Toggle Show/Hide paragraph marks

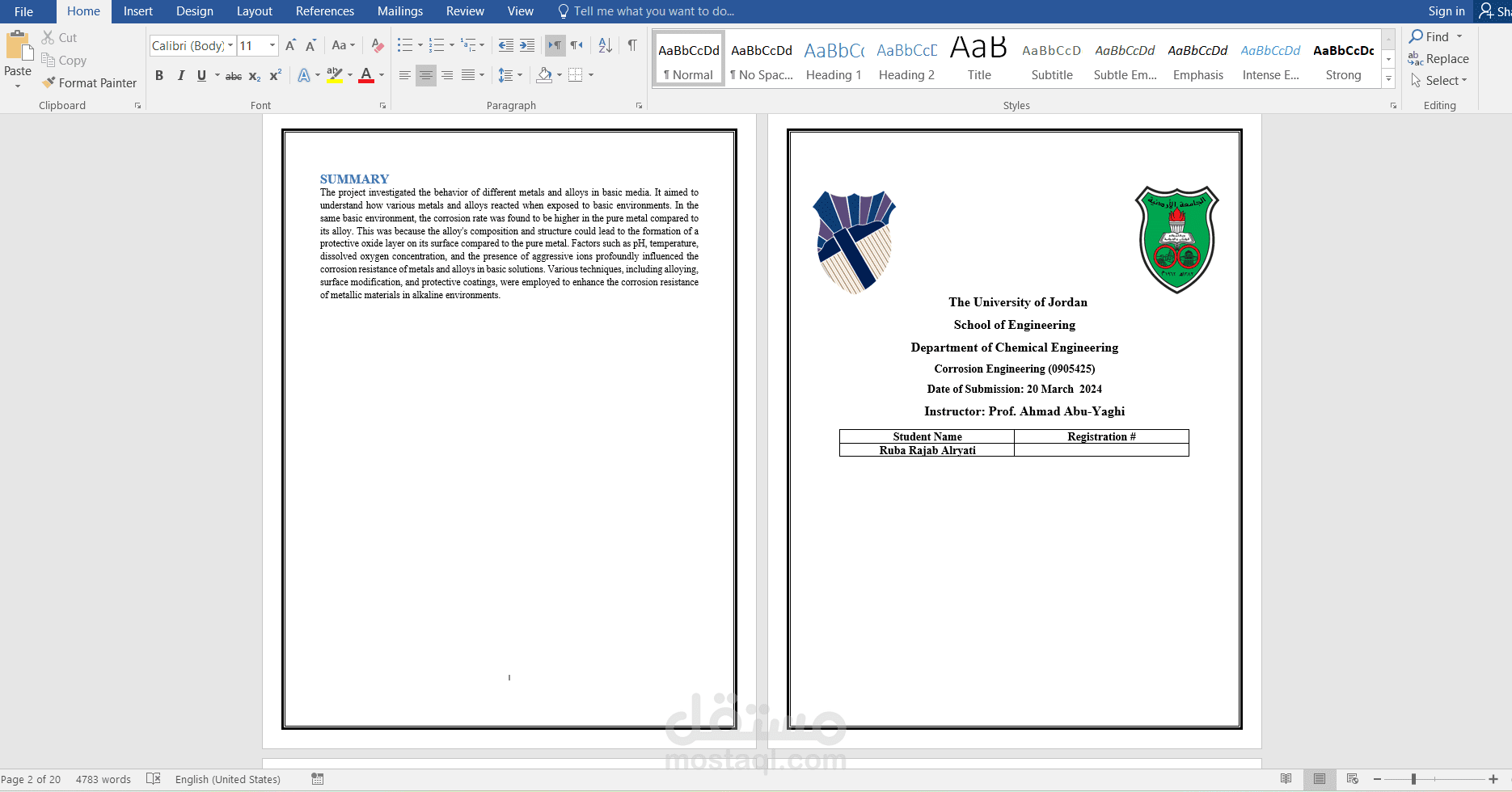[x=632, y=45]
